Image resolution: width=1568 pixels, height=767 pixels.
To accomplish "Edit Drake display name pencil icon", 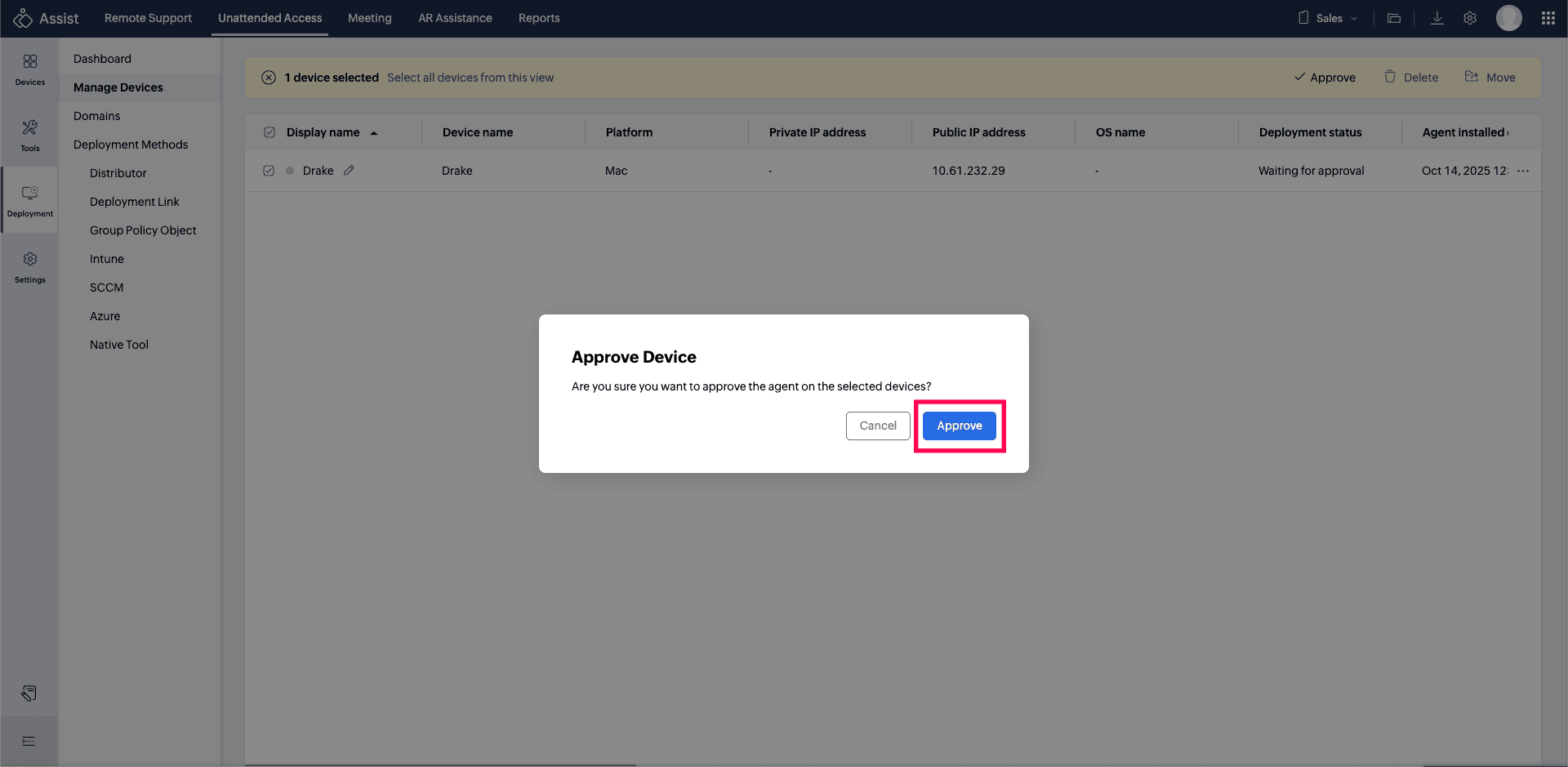I will (x=349, y=171).
